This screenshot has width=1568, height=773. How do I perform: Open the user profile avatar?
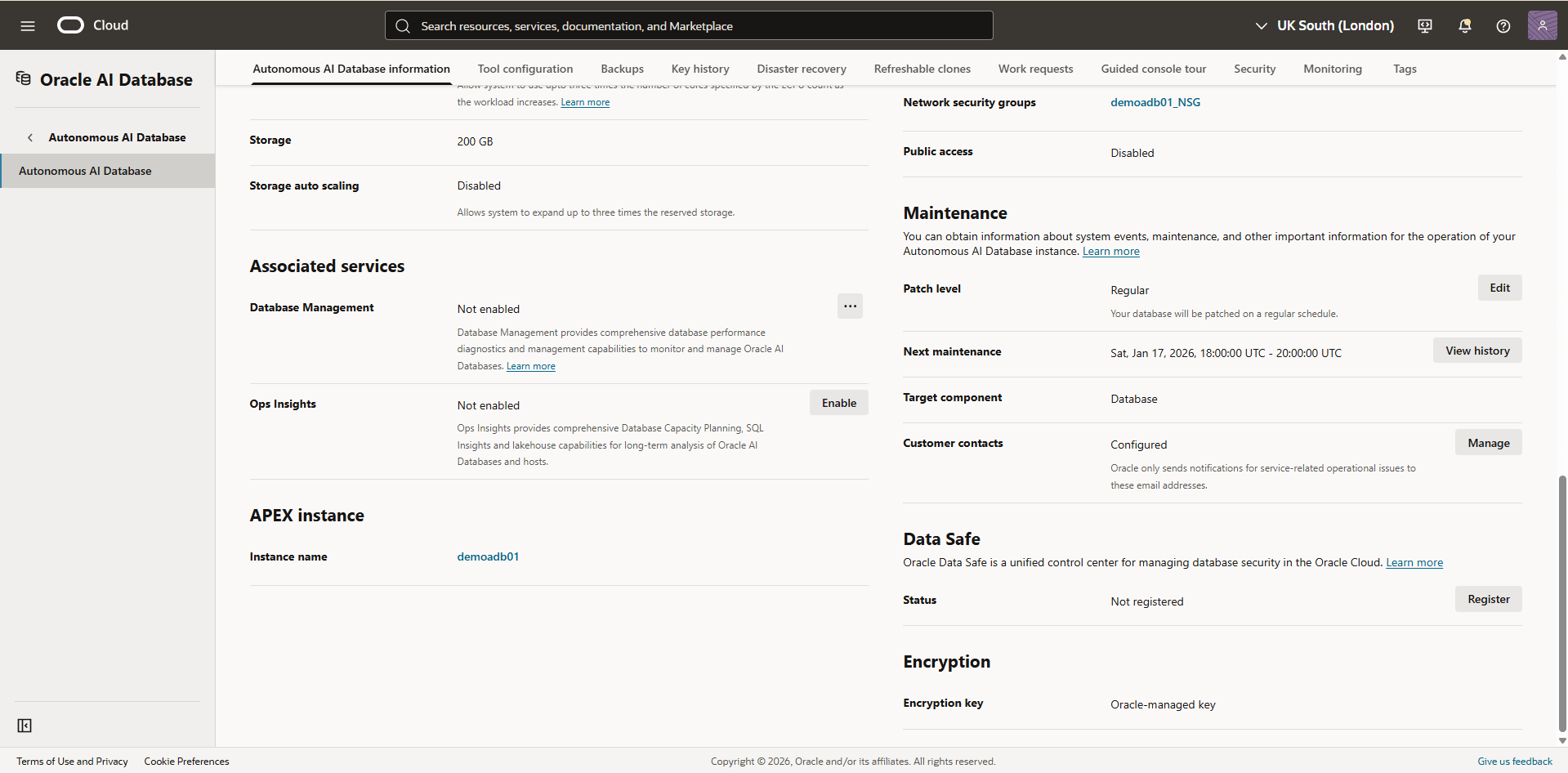[x=1542, y=25]
